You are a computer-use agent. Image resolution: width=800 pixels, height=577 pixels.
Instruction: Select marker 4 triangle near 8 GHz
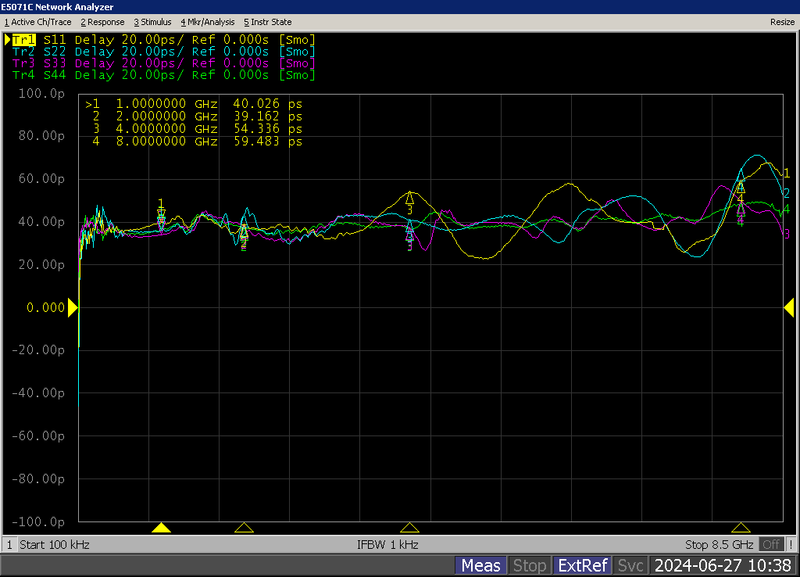pos(740,528)
